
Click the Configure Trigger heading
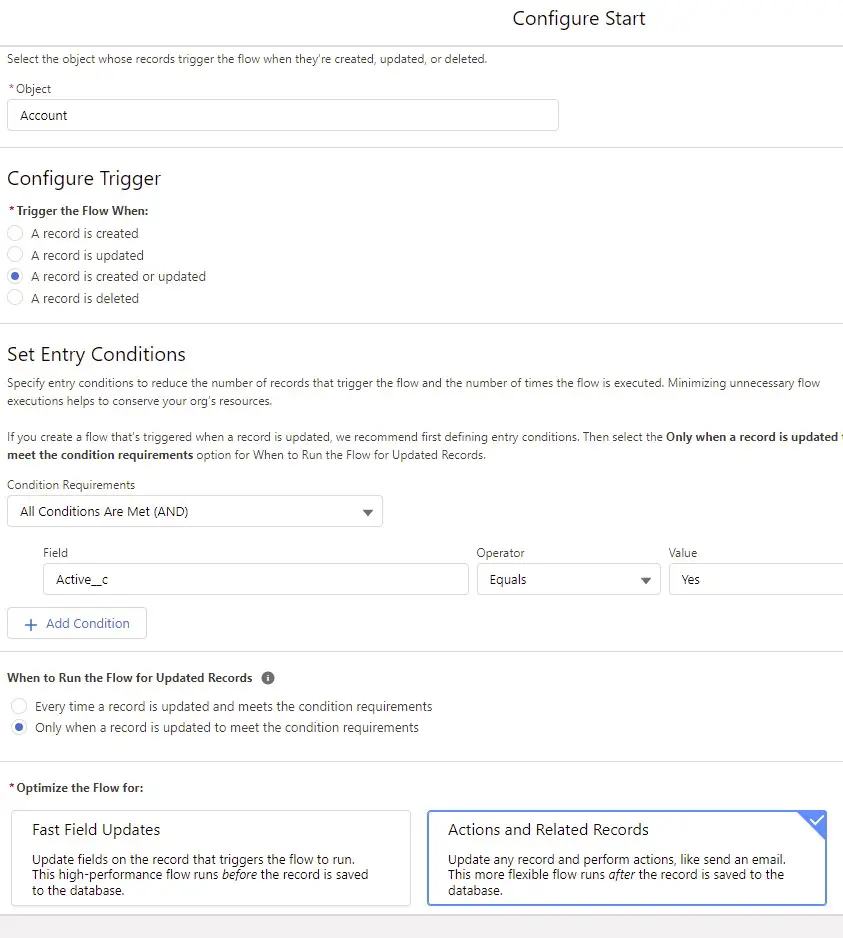pyautogui.click(x=84, y=178)
